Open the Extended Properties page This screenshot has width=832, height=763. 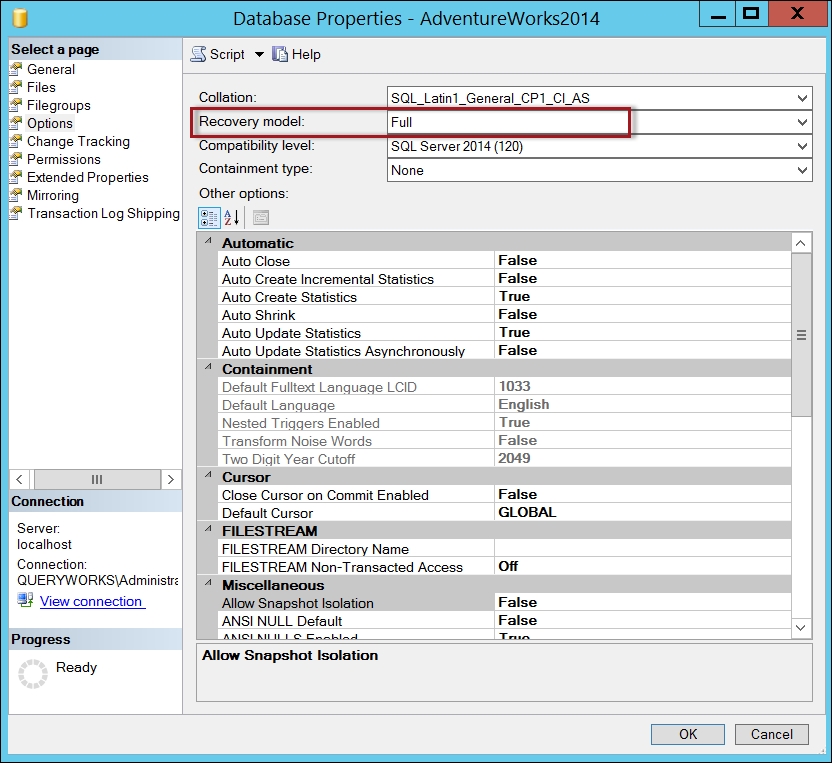(88, 177)
